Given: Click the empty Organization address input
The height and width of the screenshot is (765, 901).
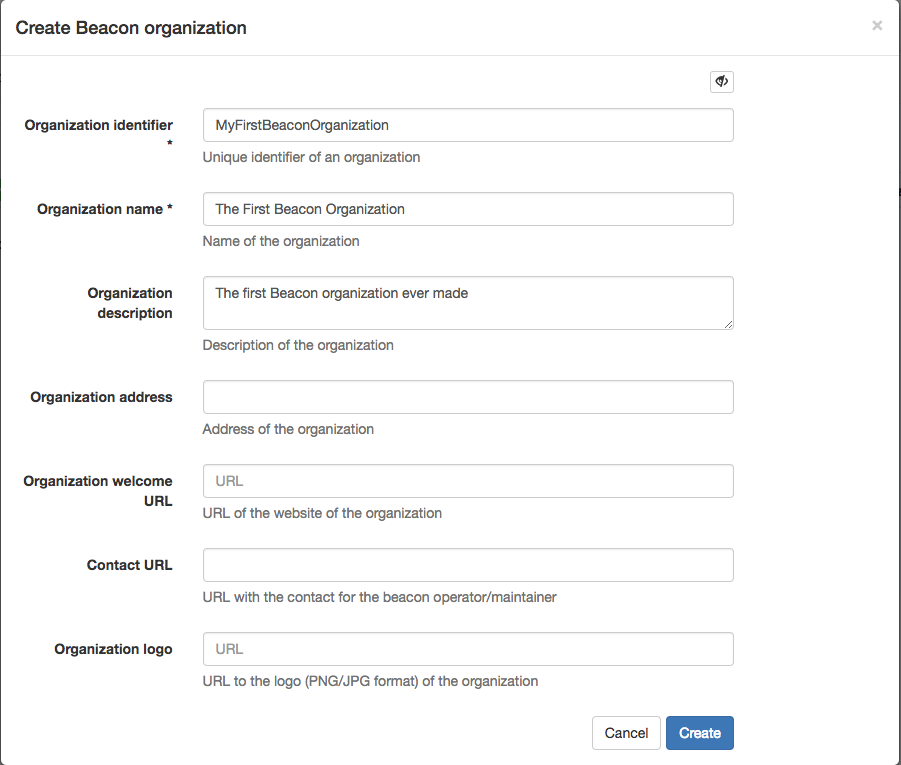Looking at the screenshot, I should pyautogui.click(x=468, y=397).
